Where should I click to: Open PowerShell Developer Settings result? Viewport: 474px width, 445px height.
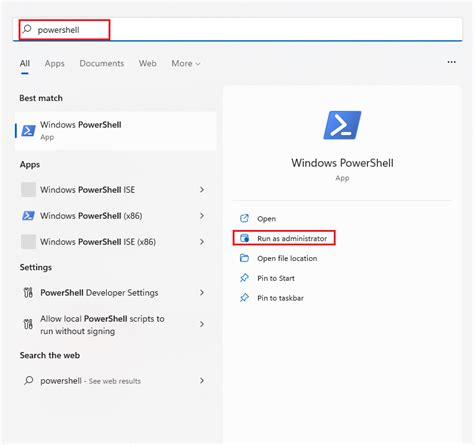[x=115, y=293]
